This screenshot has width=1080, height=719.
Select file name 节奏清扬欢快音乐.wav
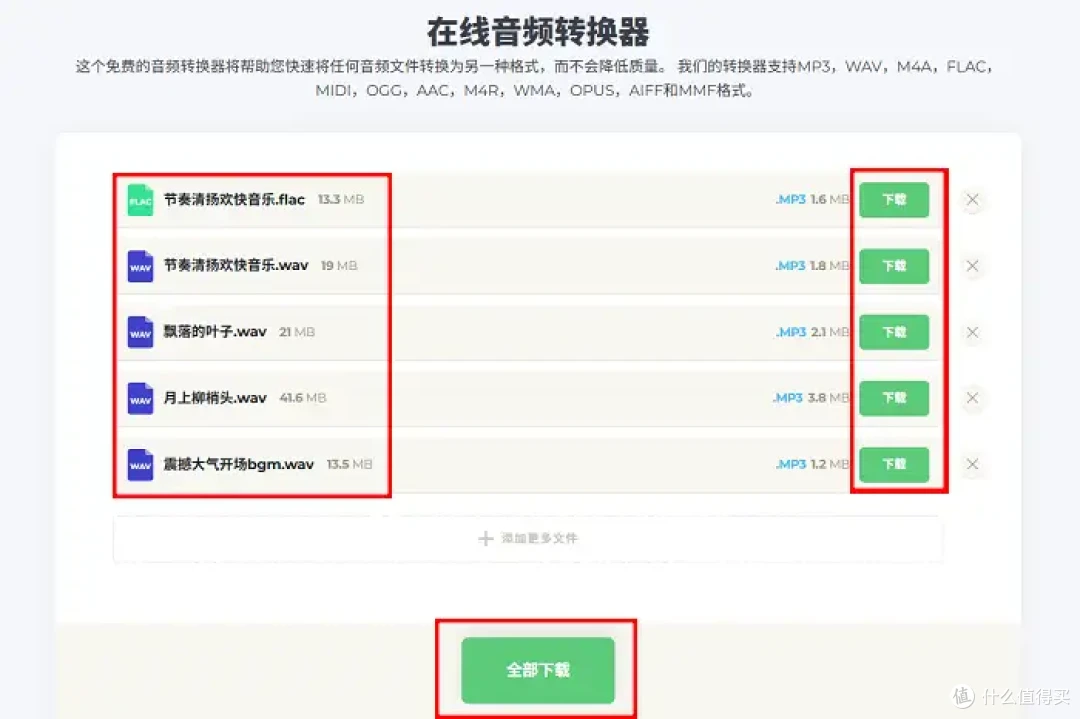(x=236, y=266)
